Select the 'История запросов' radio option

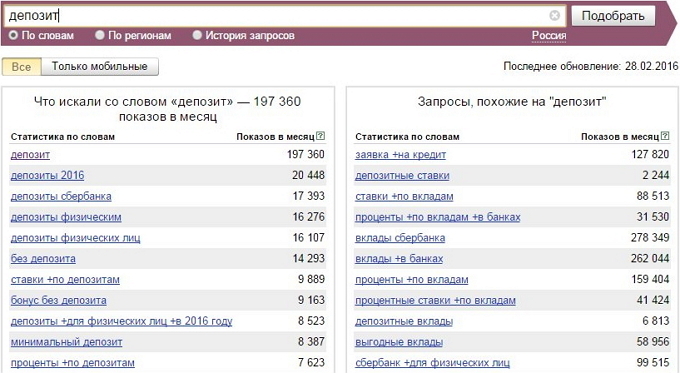pyautogui.click(x=197, y=35)
